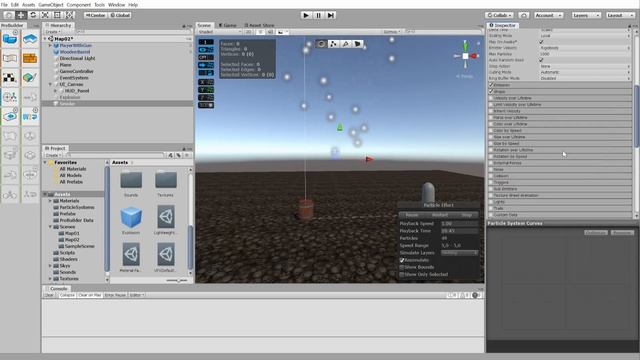Toggle the Emission module checkbox

tap(491, 85)
